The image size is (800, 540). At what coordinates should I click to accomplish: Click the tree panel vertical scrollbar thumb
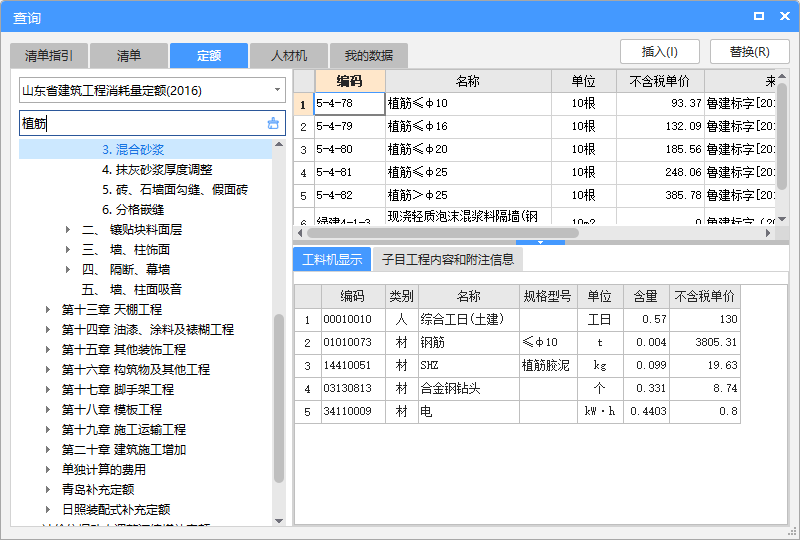[279, 398]
